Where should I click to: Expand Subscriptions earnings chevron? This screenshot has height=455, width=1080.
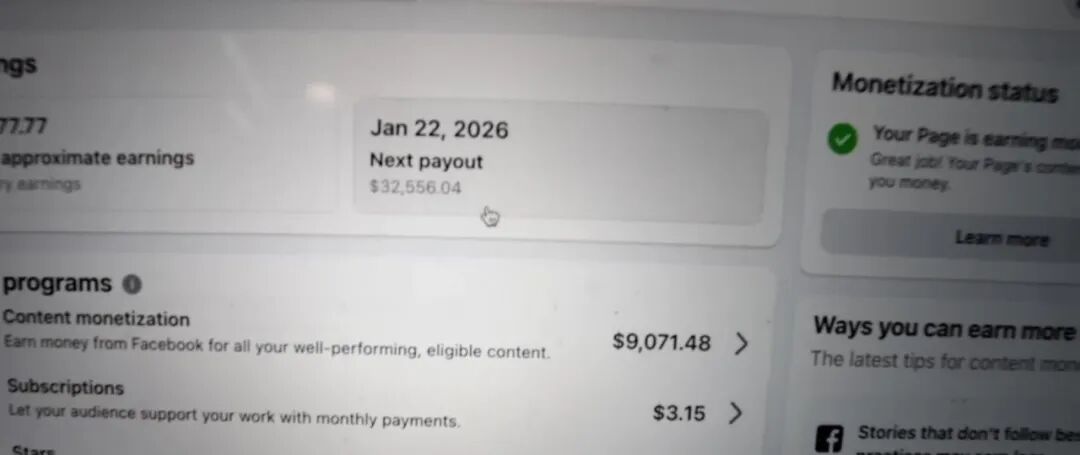(736, 413)
